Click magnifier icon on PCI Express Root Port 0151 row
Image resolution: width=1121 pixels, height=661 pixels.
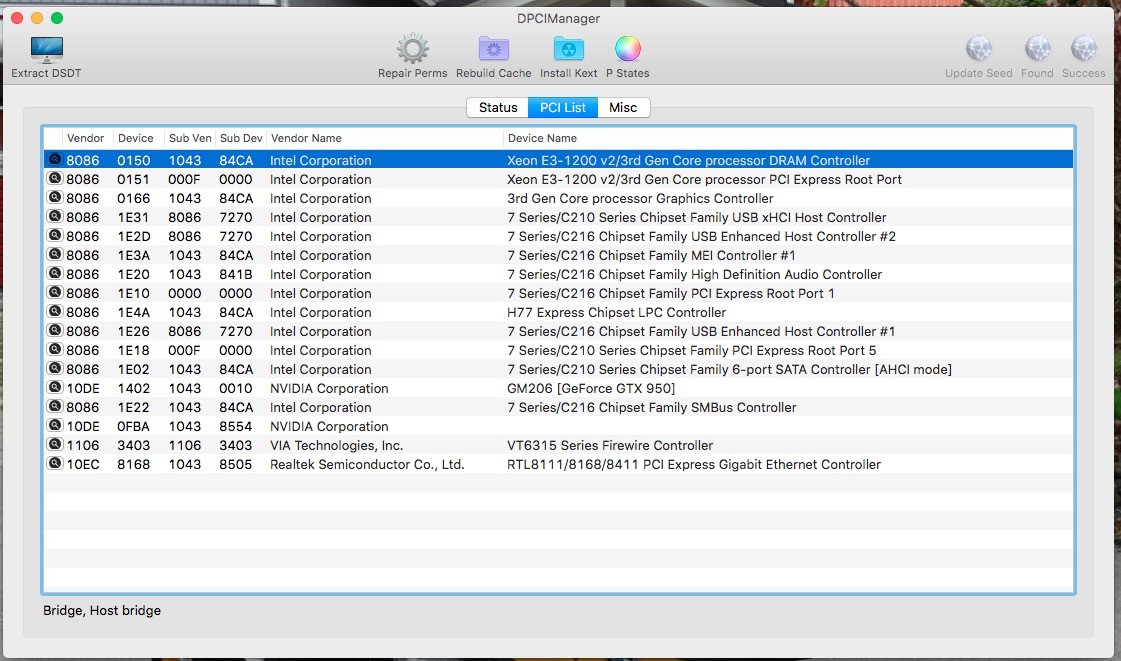click(54, 179)
